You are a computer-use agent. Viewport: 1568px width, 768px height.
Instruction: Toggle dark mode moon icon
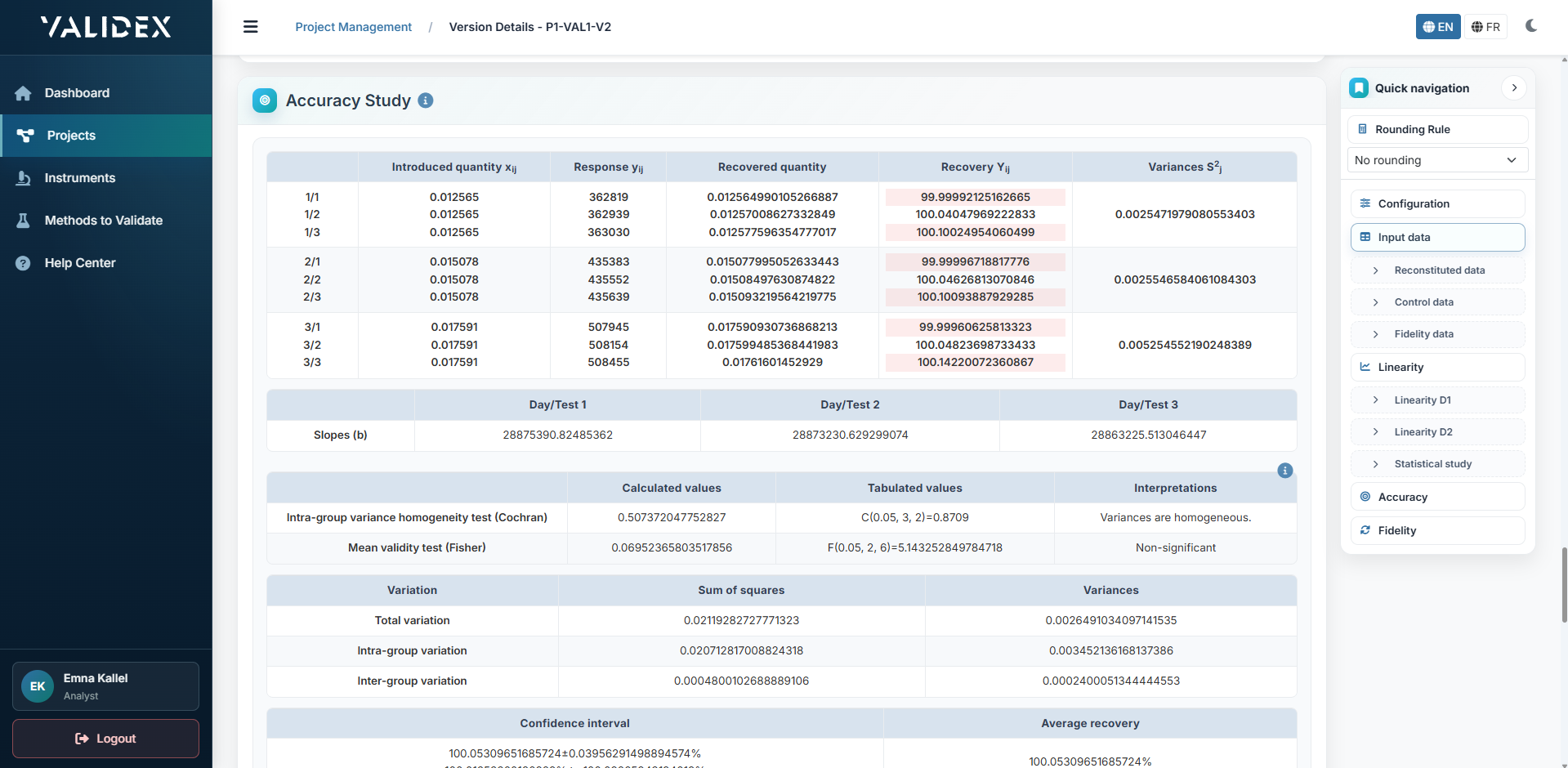pyautogui.click(x=1531, y=26)
